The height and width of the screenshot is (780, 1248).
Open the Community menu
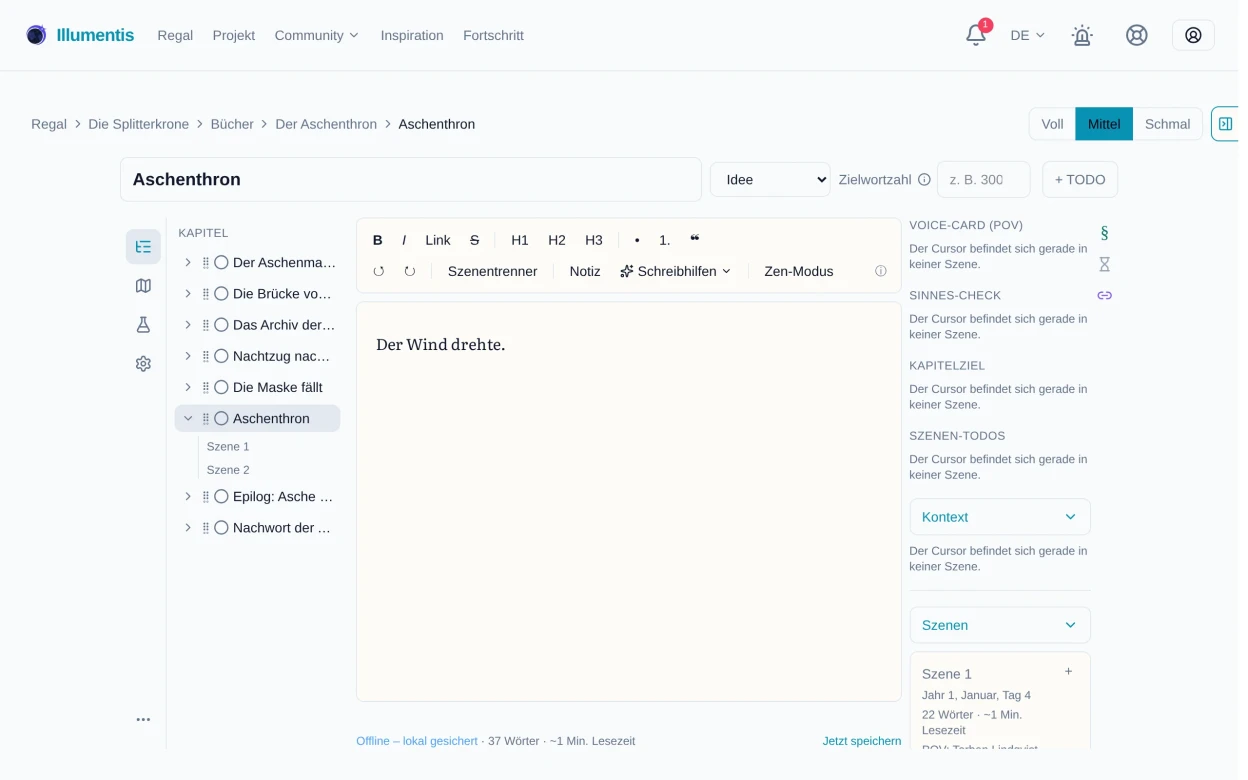(316, 35)
